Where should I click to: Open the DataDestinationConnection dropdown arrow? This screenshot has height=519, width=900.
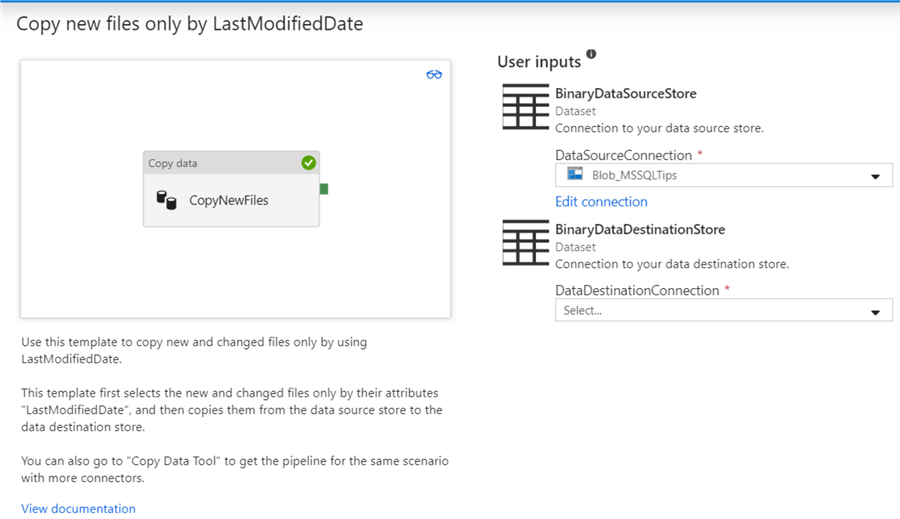[875, 312]
